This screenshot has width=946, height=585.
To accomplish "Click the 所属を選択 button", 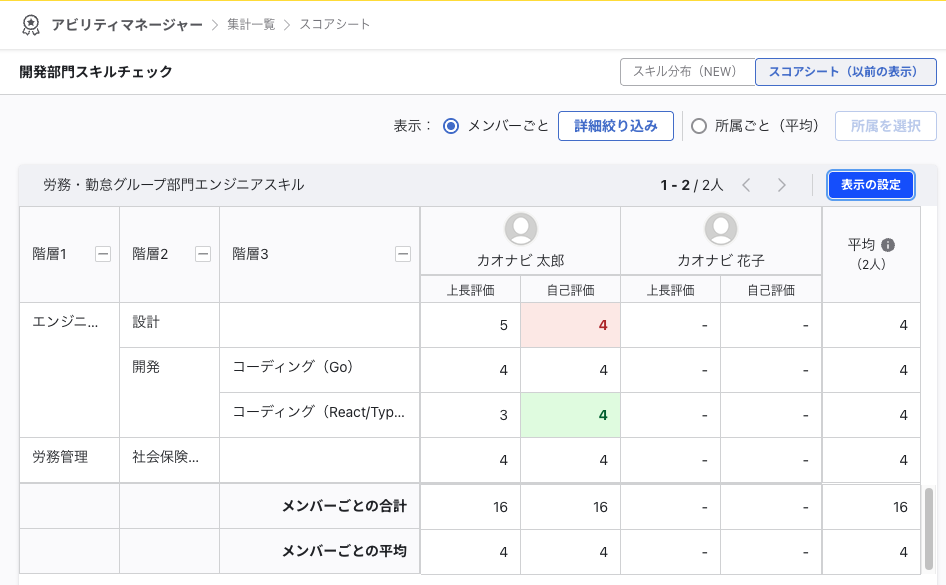I will coord(886,126).
